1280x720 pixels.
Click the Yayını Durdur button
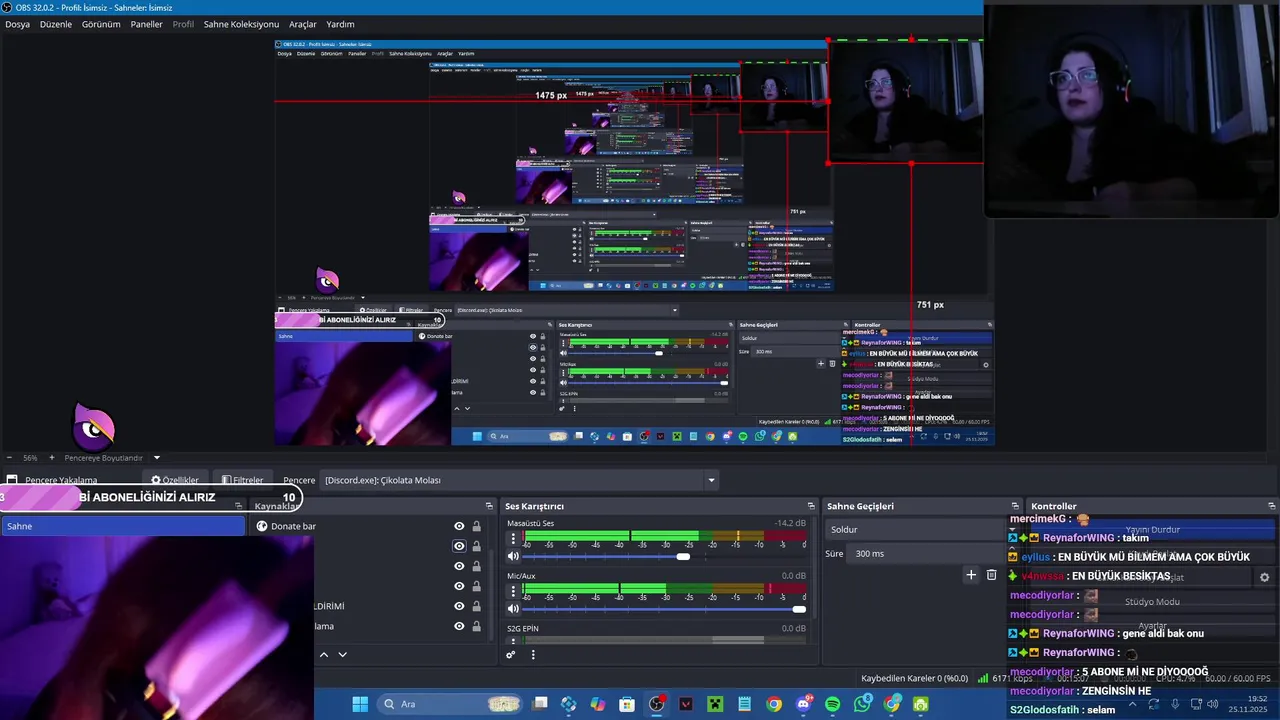(1152, 530)
